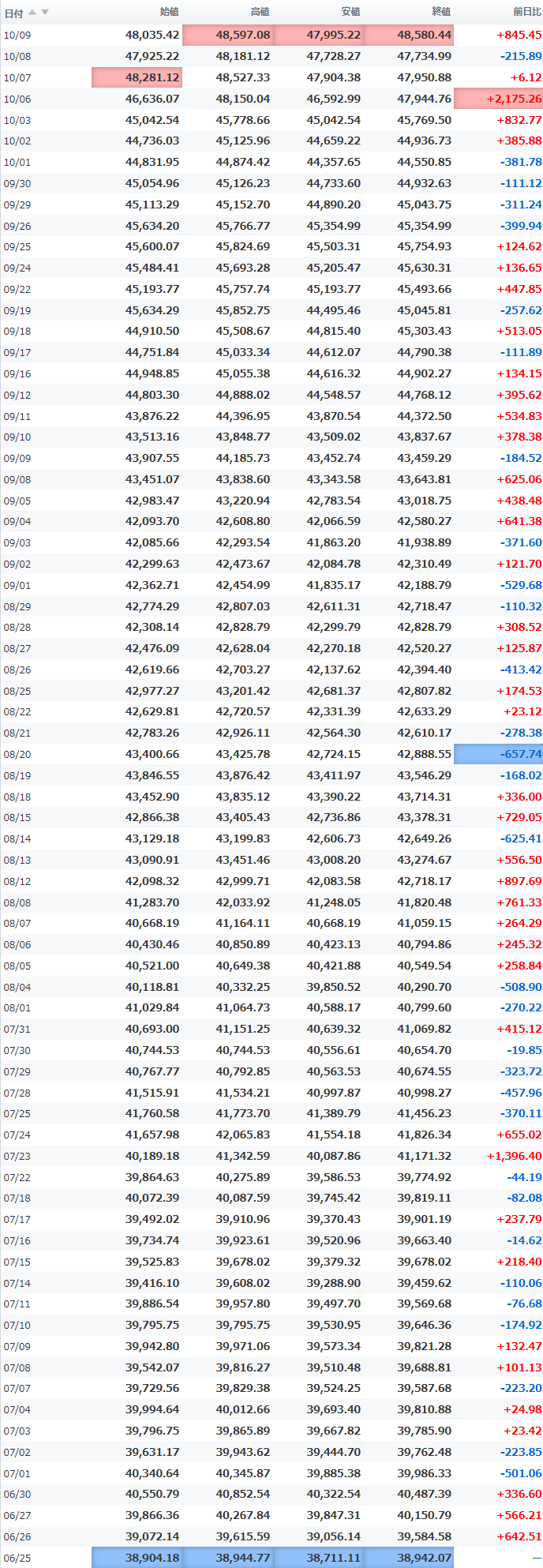This screenshot has height=1568, width=543.
Task: Click change value +1,396.40 on 07/23
Action: coord(515,1156)
